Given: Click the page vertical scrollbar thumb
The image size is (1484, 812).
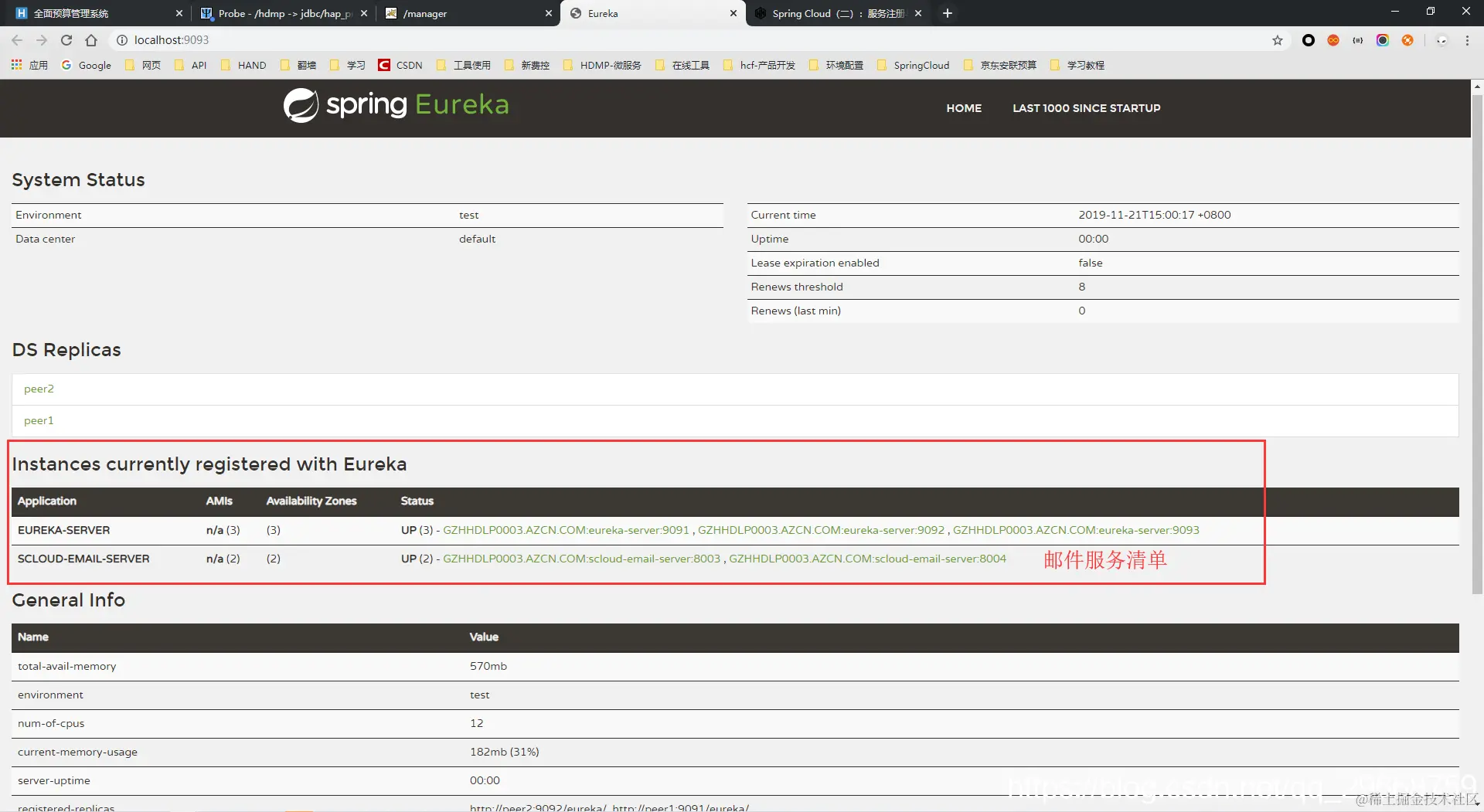Looking at the screenshot, I should pos(1477,344).
